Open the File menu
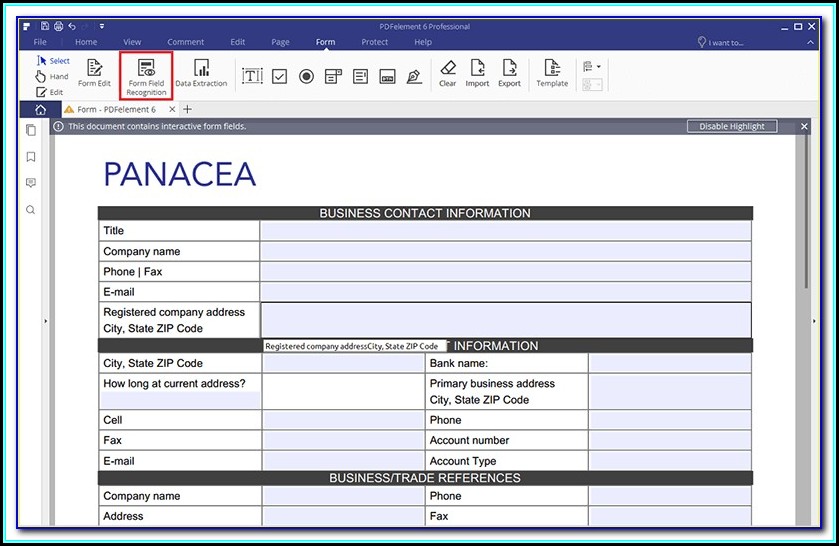This screenshot has width=839, height=546. (40, 42)
